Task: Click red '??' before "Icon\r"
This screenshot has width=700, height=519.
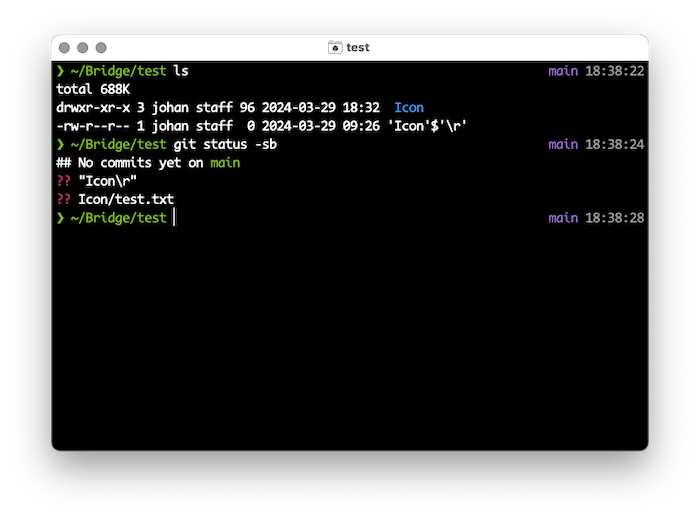Action: click(x=63, y=181)
